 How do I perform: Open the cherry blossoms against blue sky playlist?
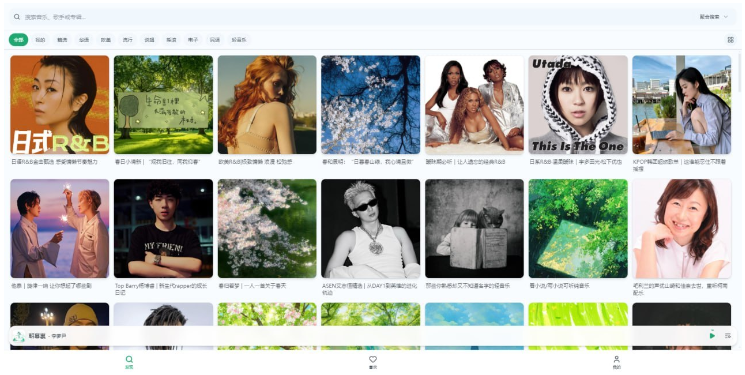371,105
